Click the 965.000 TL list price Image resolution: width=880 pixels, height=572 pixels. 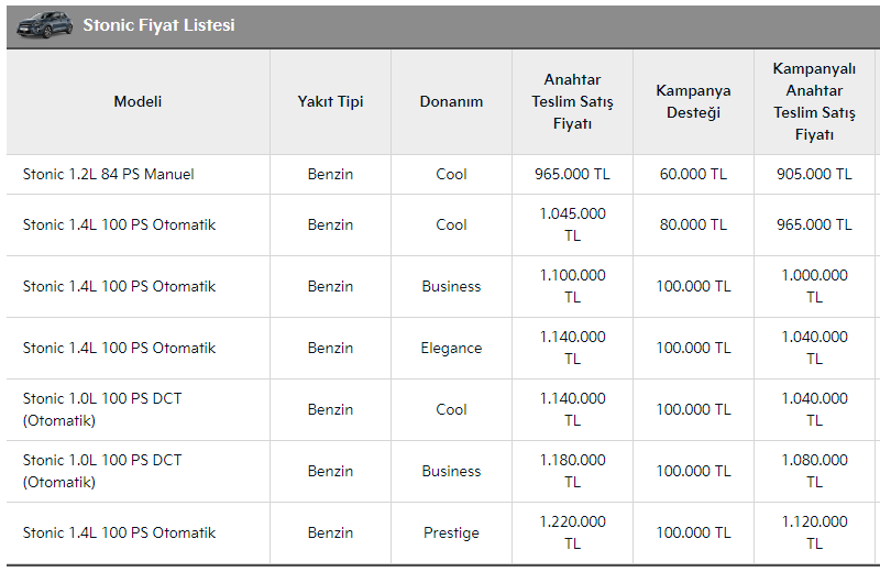tap(572, 174)
